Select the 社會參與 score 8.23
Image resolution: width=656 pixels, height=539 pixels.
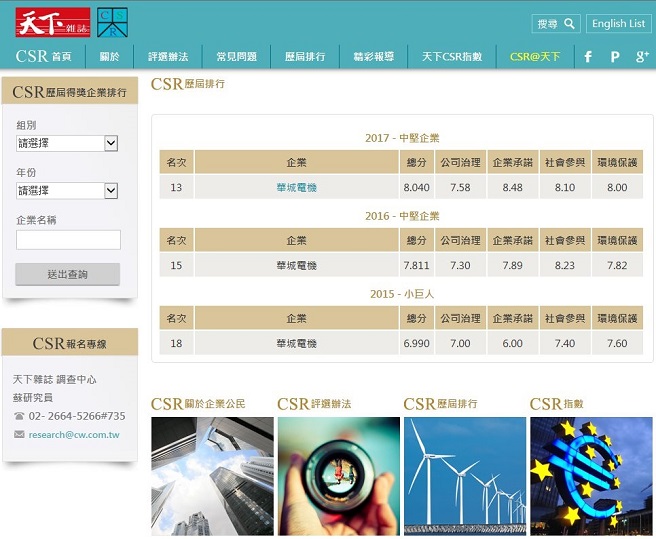(x=565, y=265)
